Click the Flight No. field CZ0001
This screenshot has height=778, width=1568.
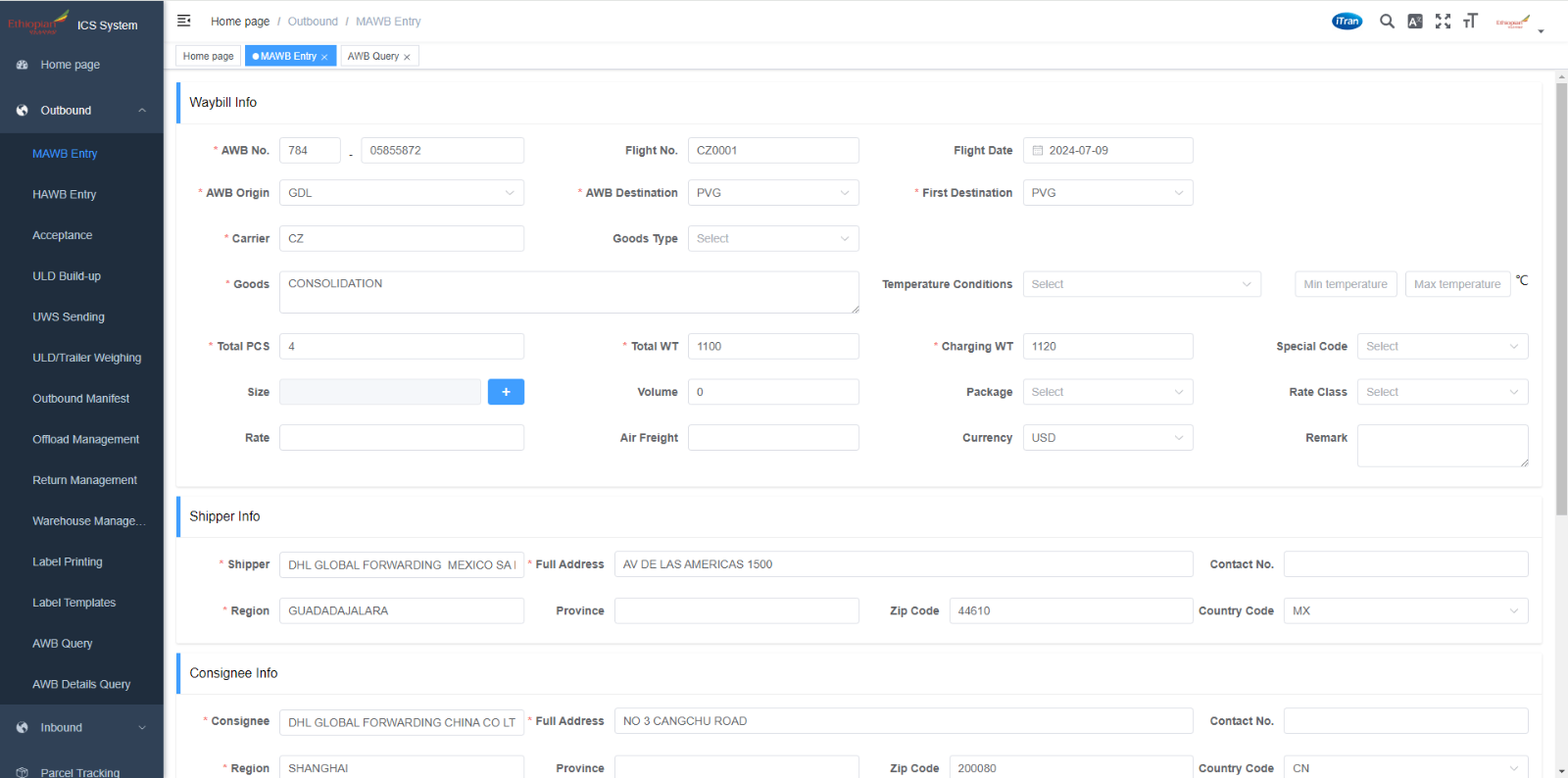[773, 151]
